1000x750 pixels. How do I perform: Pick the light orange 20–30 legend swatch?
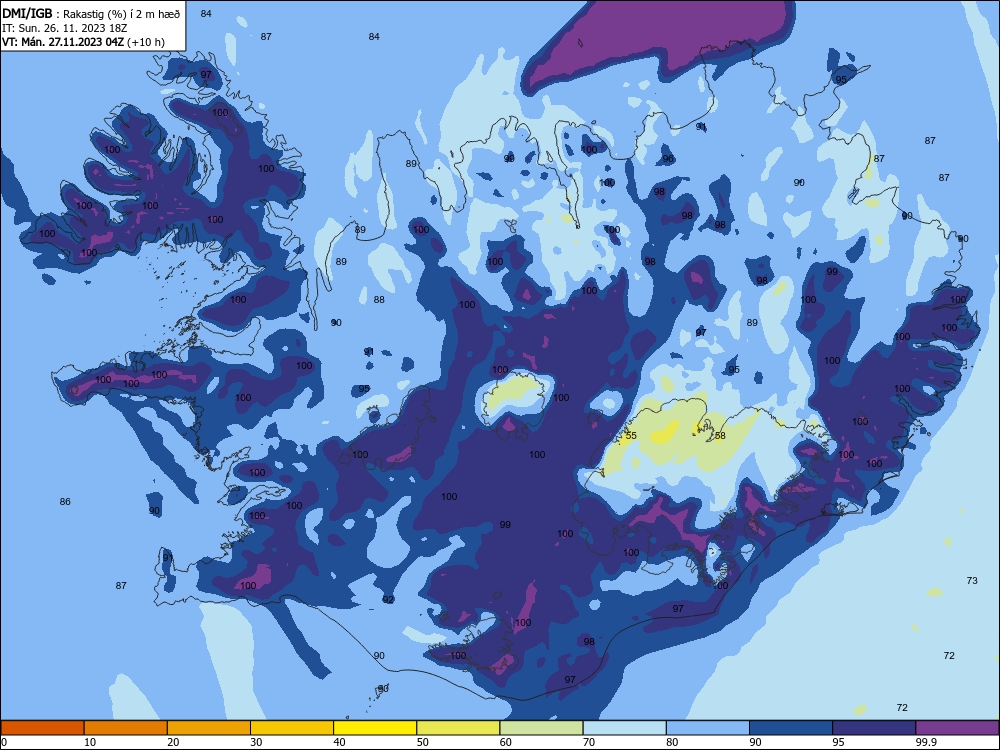(209, 728)
